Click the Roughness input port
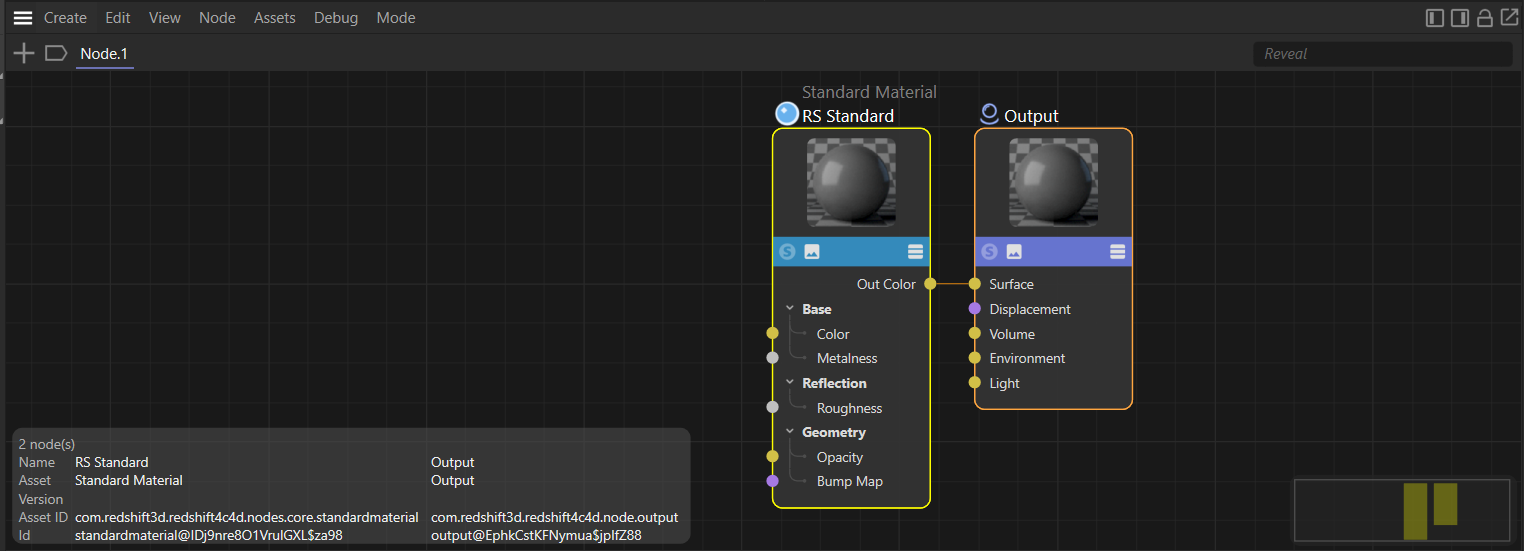Screen dimensions: 1524x551 (772, 407)
